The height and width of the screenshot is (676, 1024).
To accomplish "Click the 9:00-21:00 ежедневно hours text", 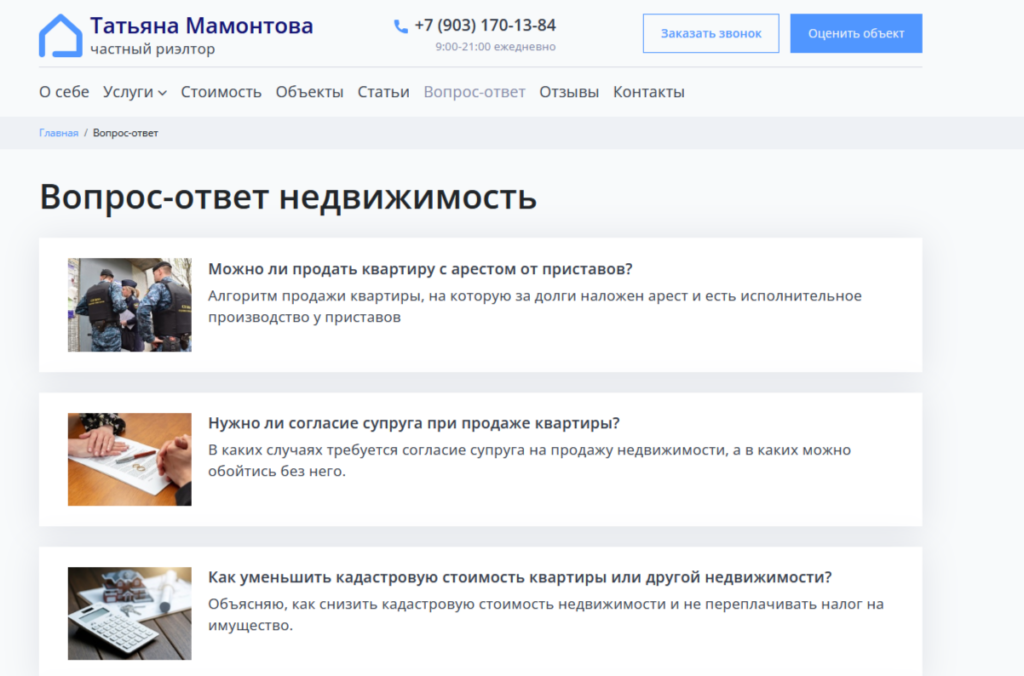I will point(496,47).
